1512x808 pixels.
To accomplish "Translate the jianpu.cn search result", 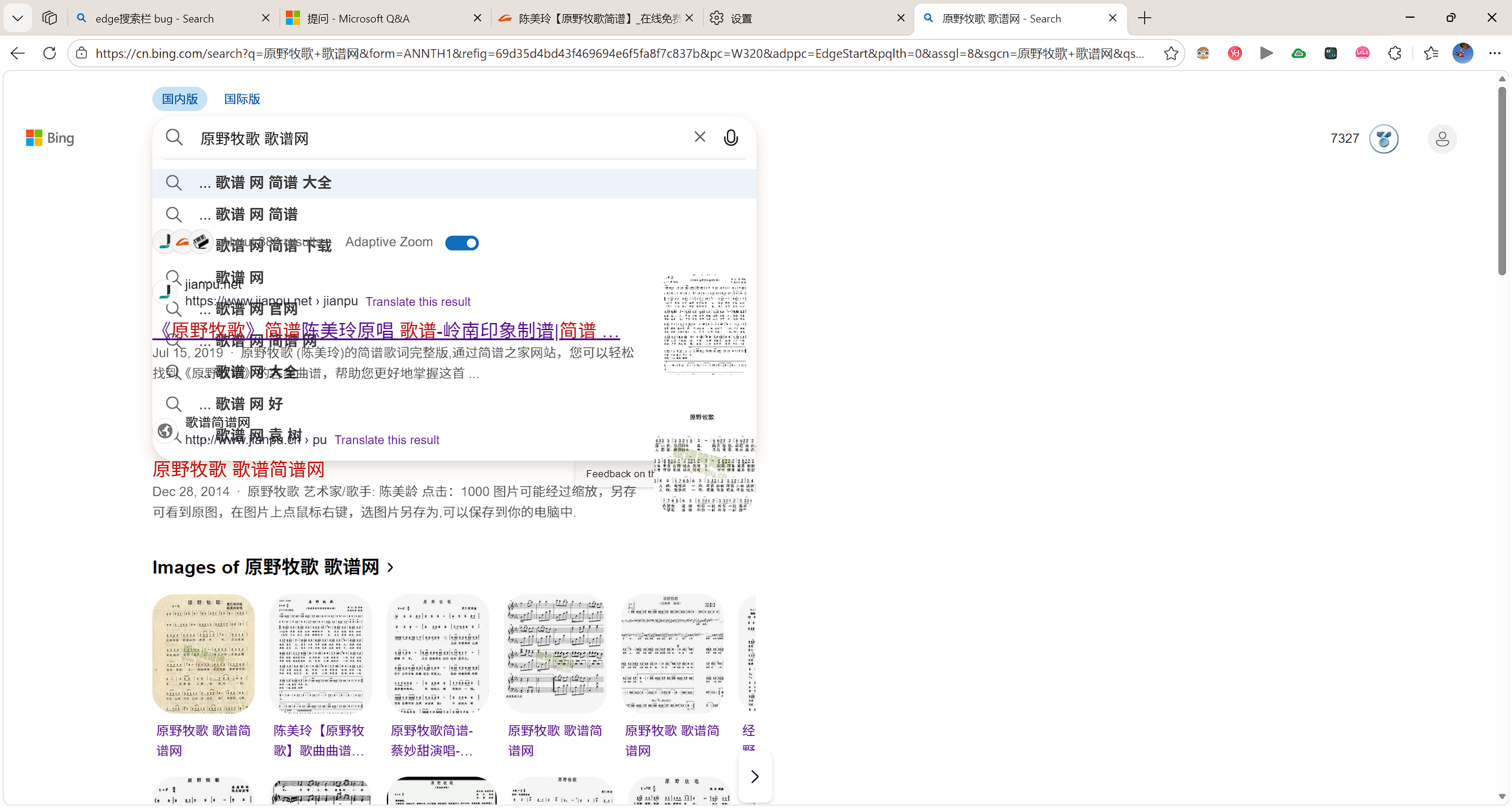I will pos(387,440).
